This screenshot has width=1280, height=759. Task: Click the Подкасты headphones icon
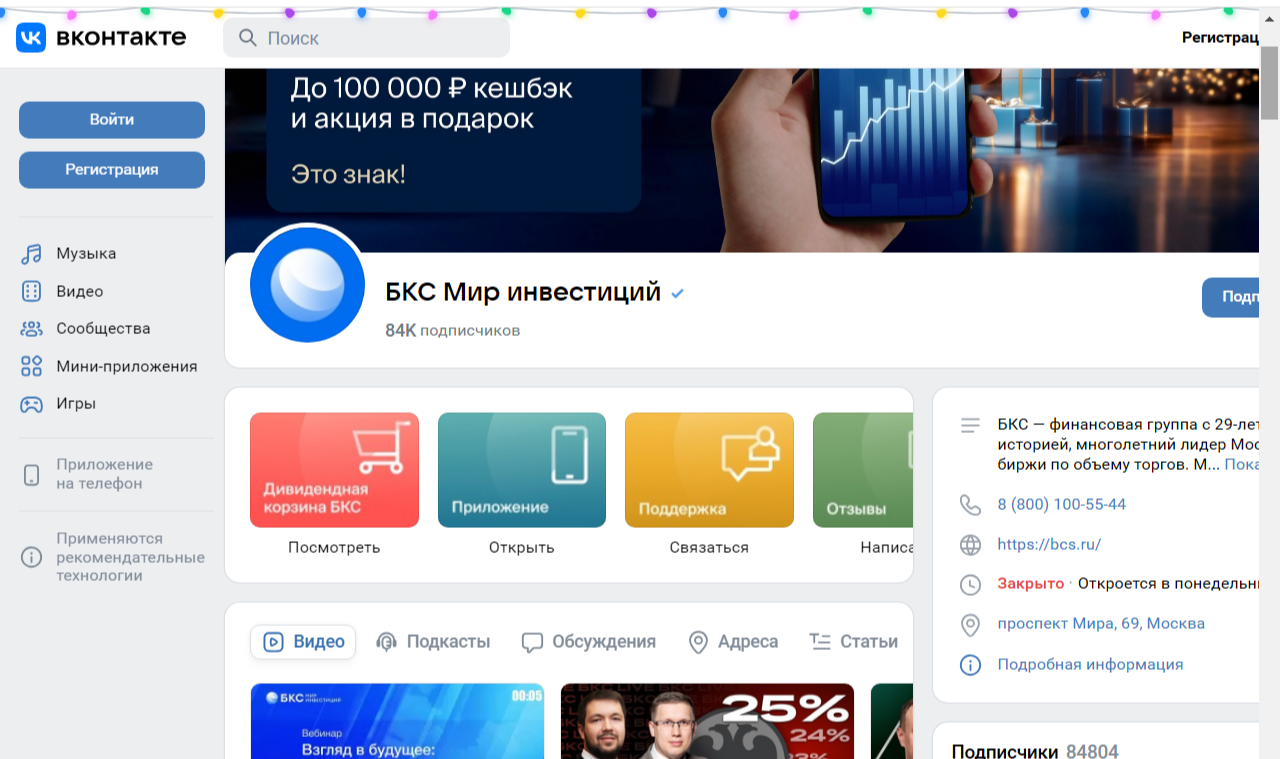coord(386,642)
